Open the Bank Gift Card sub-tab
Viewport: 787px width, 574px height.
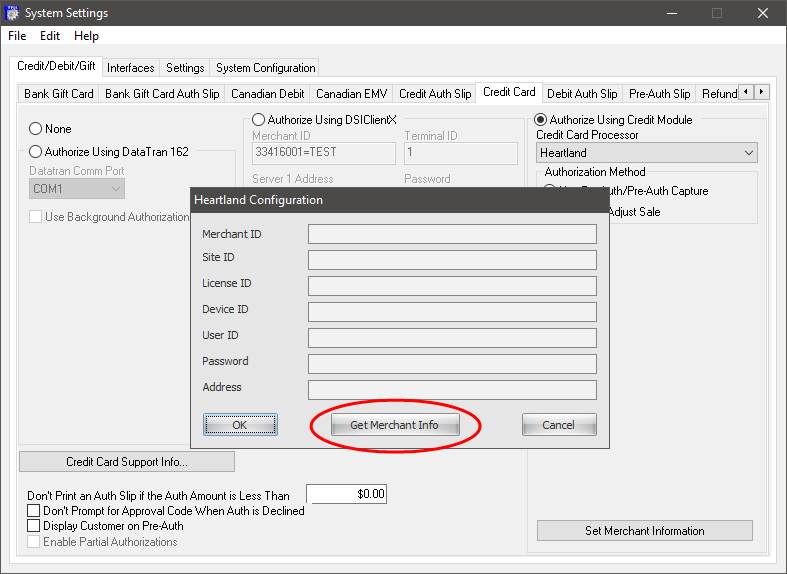[59, 94]
